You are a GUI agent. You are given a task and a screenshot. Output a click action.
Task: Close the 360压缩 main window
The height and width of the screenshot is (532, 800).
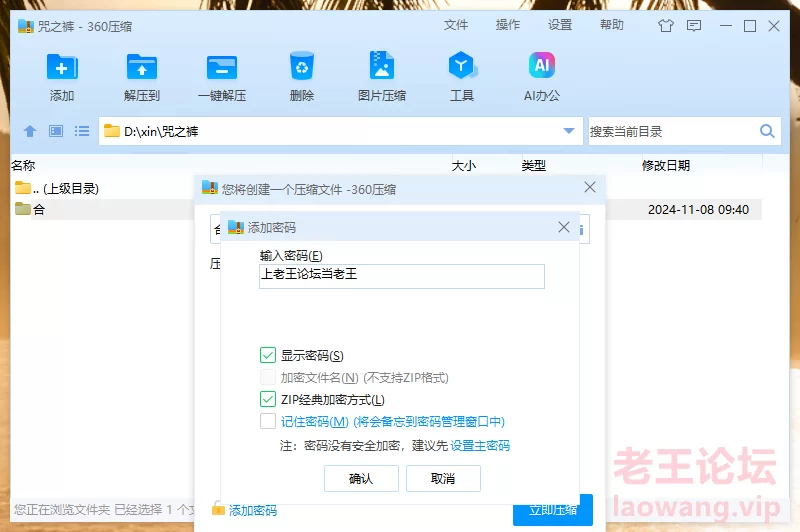point(774,26)
